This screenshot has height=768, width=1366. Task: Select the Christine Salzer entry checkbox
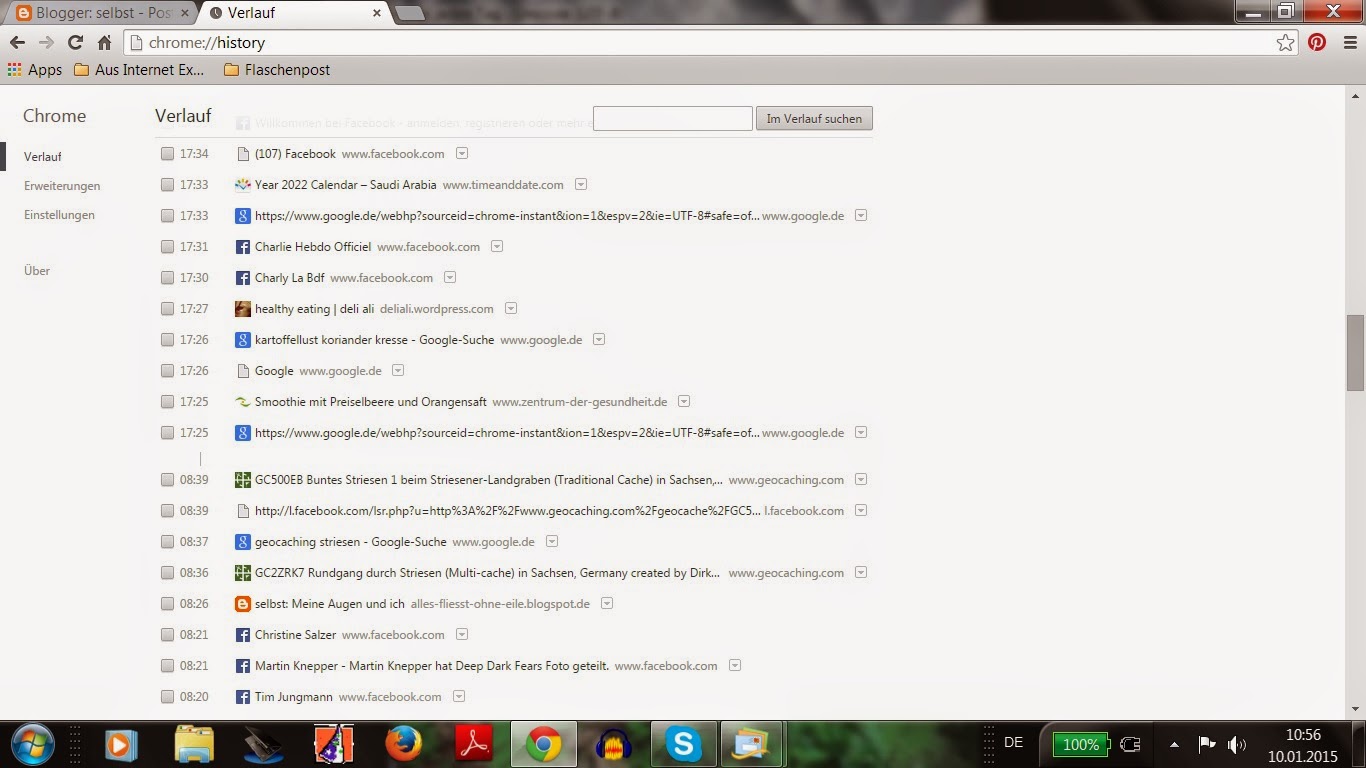tap(167, 635)
